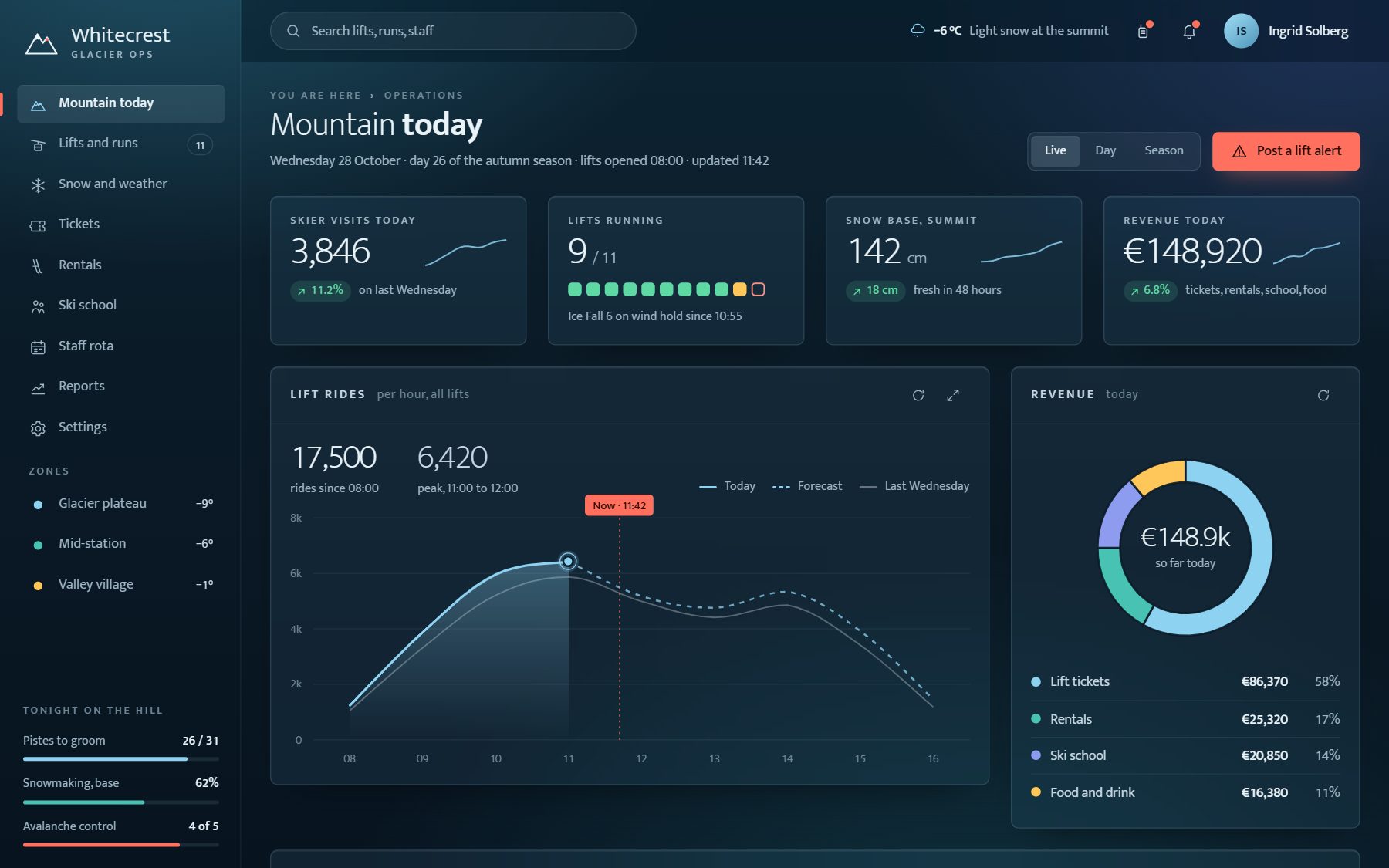Switch to the Day view
The image size is (1389, 868).
tap(1105, 150)
